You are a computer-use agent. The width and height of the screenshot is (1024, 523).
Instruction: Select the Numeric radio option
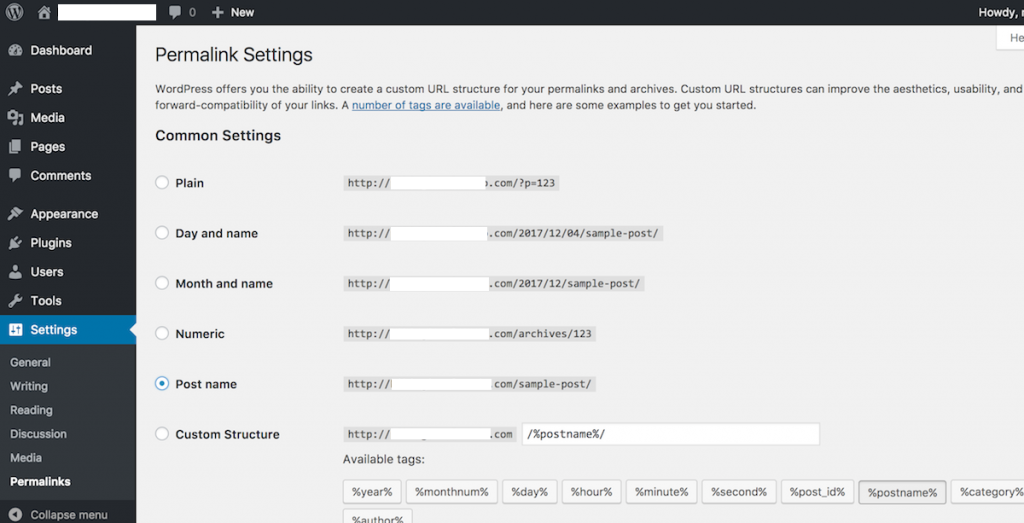162,333
